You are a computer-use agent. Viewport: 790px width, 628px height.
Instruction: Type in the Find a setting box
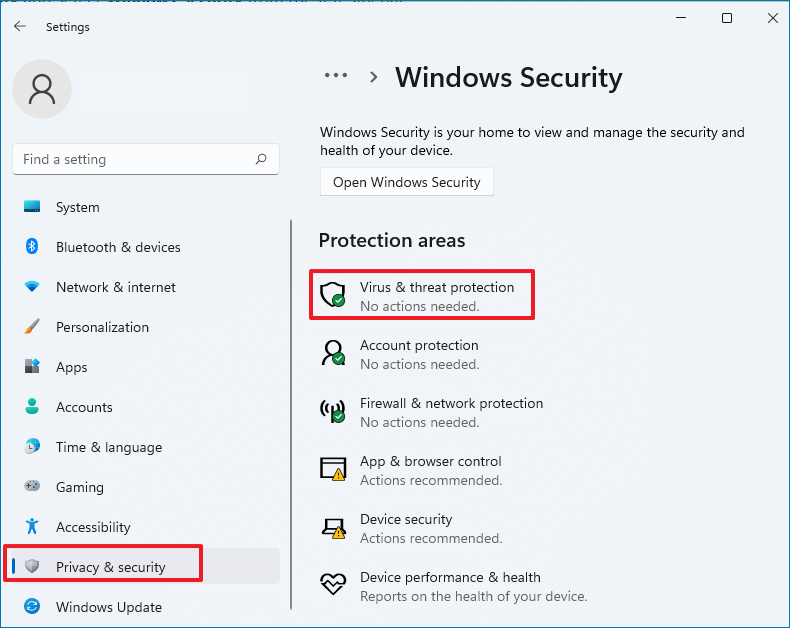pos(135,159)
